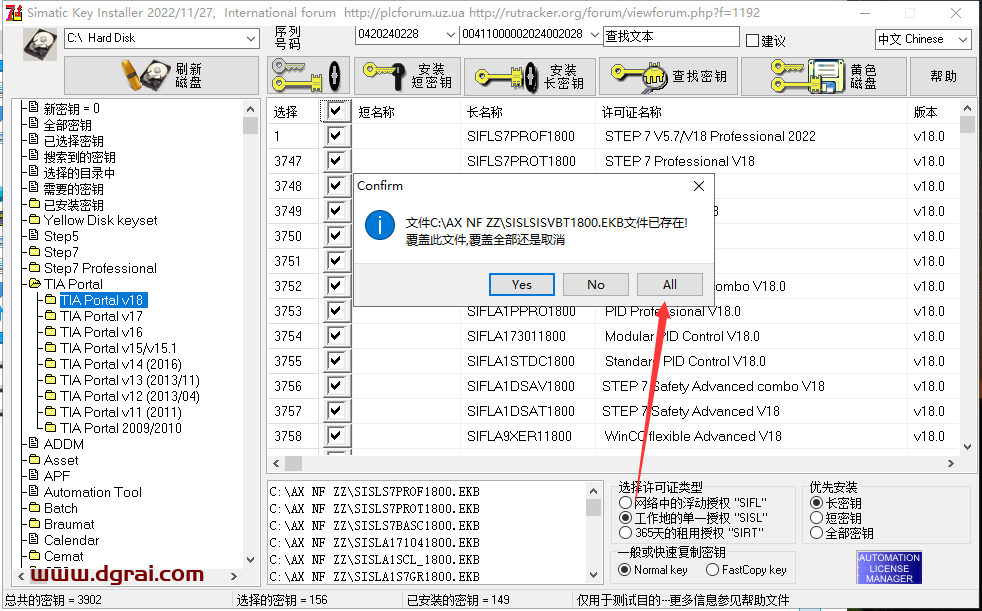982x611 pixels.
Task: Select floating license "SIFL" radio option
Action: pos(625,503)
